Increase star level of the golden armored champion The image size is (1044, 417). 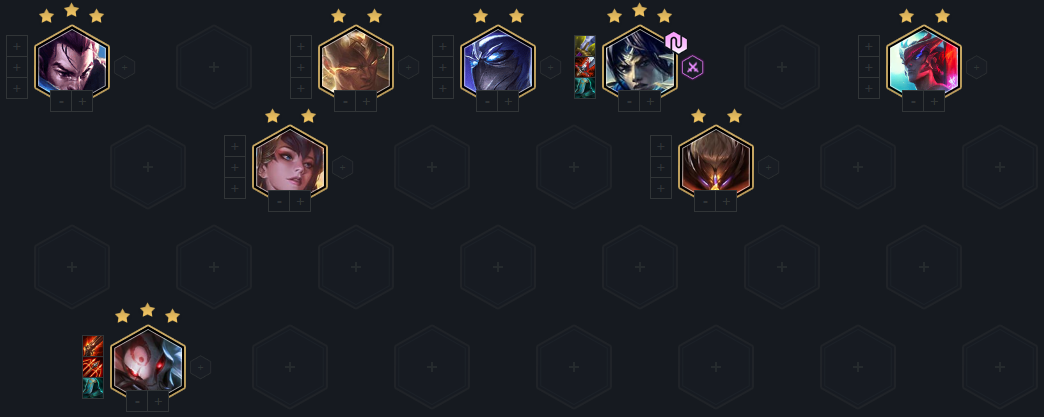click(x=366, y=101)
